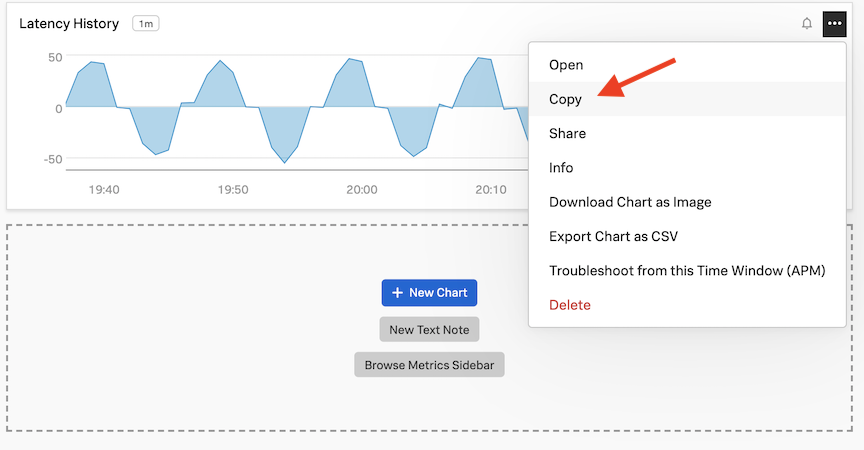Click the New Text Note button

pos(429,330)
